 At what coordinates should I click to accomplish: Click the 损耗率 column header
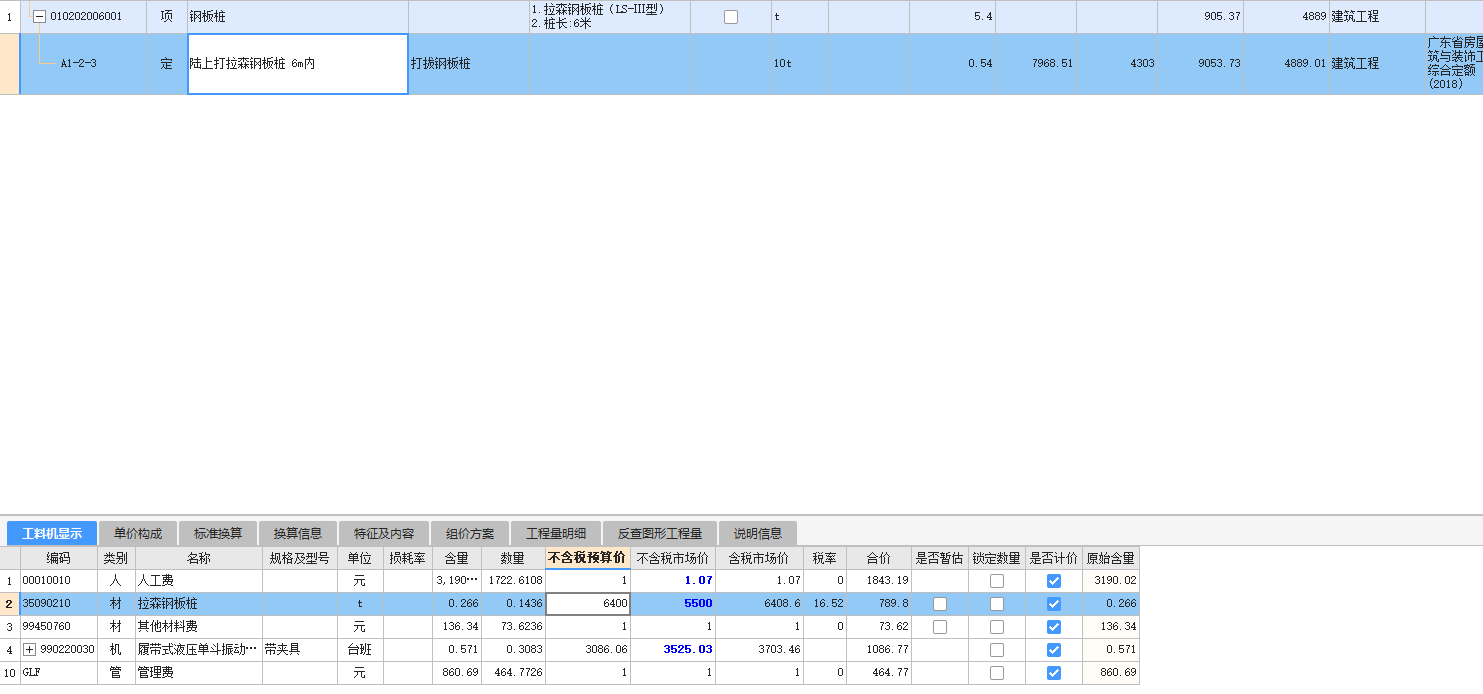coord(408,558)
